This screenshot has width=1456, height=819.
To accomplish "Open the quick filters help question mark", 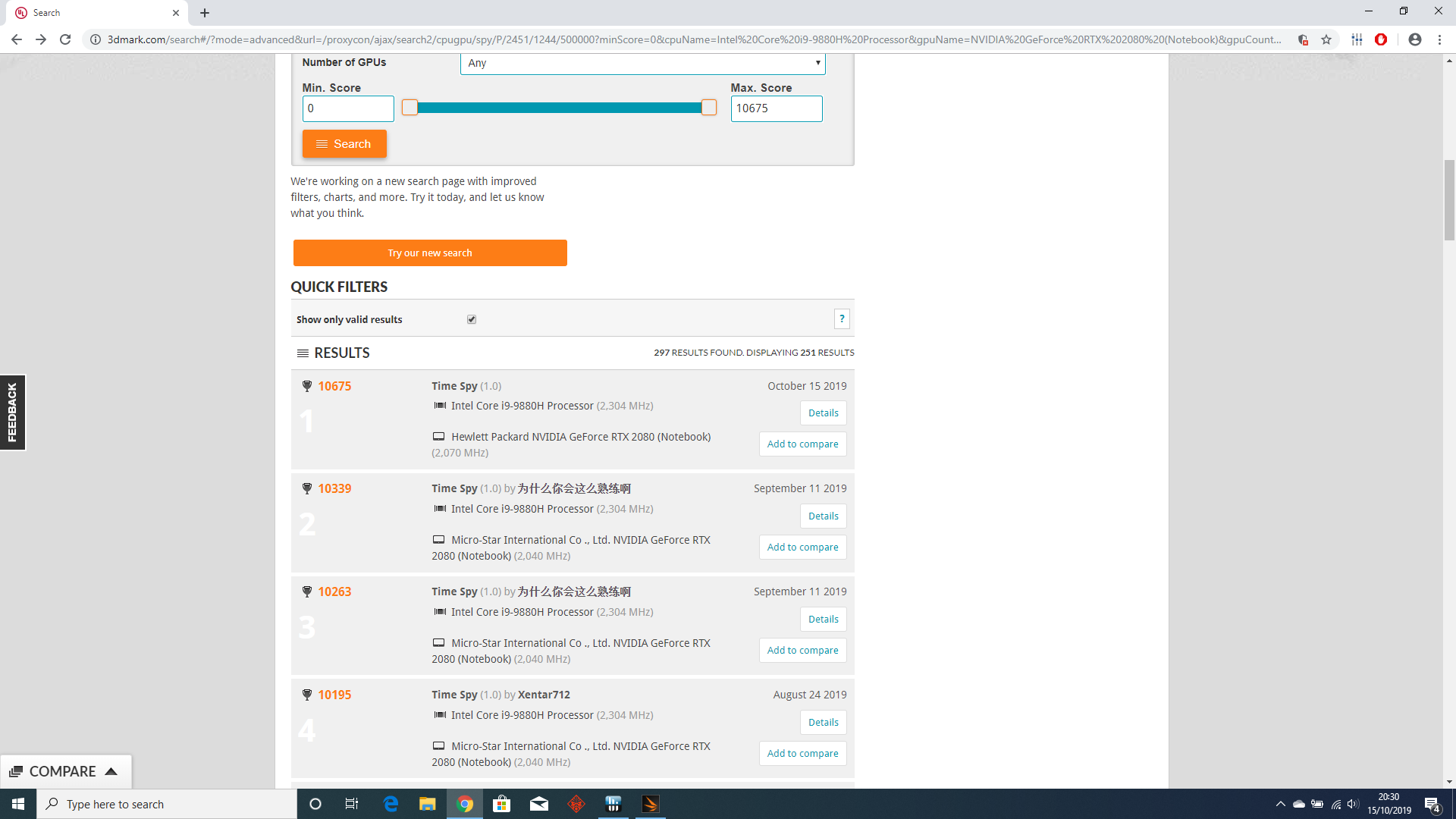I will point(842,319).
